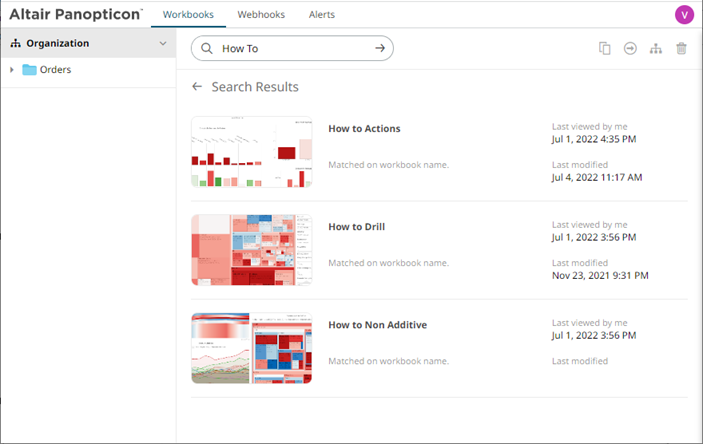Image resolution: width=703 pixels, height=444 pixels.
Task: Expand the Orders folder tree arrow
Action: tap(11, 70)
